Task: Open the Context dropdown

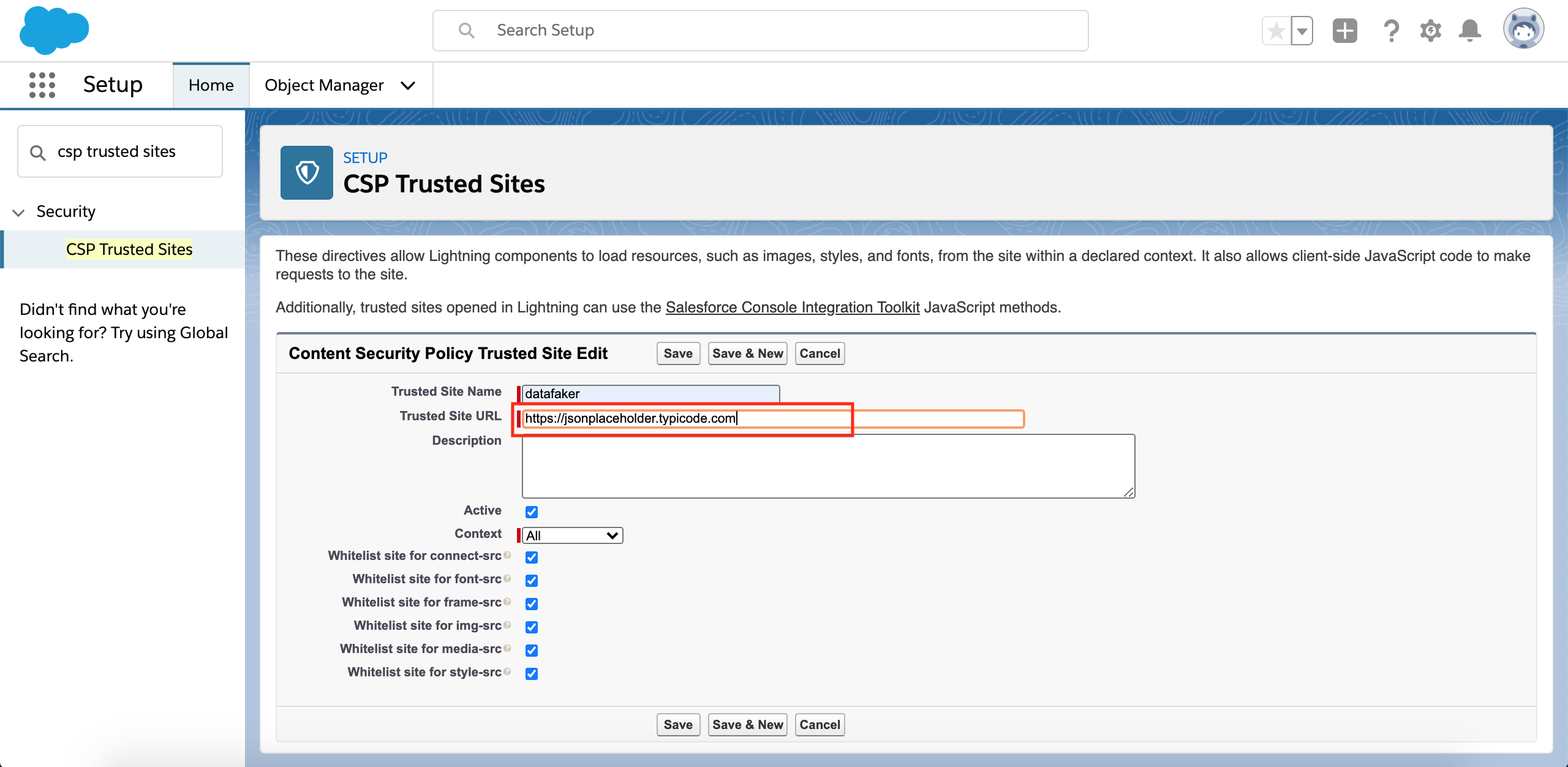Action: coord(572,535)
